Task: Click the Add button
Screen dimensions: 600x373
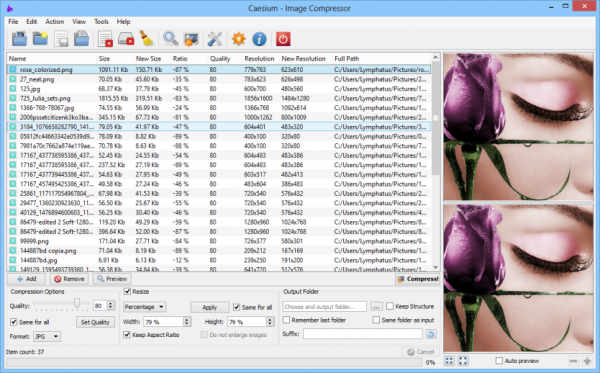Action: click(26, 279)
